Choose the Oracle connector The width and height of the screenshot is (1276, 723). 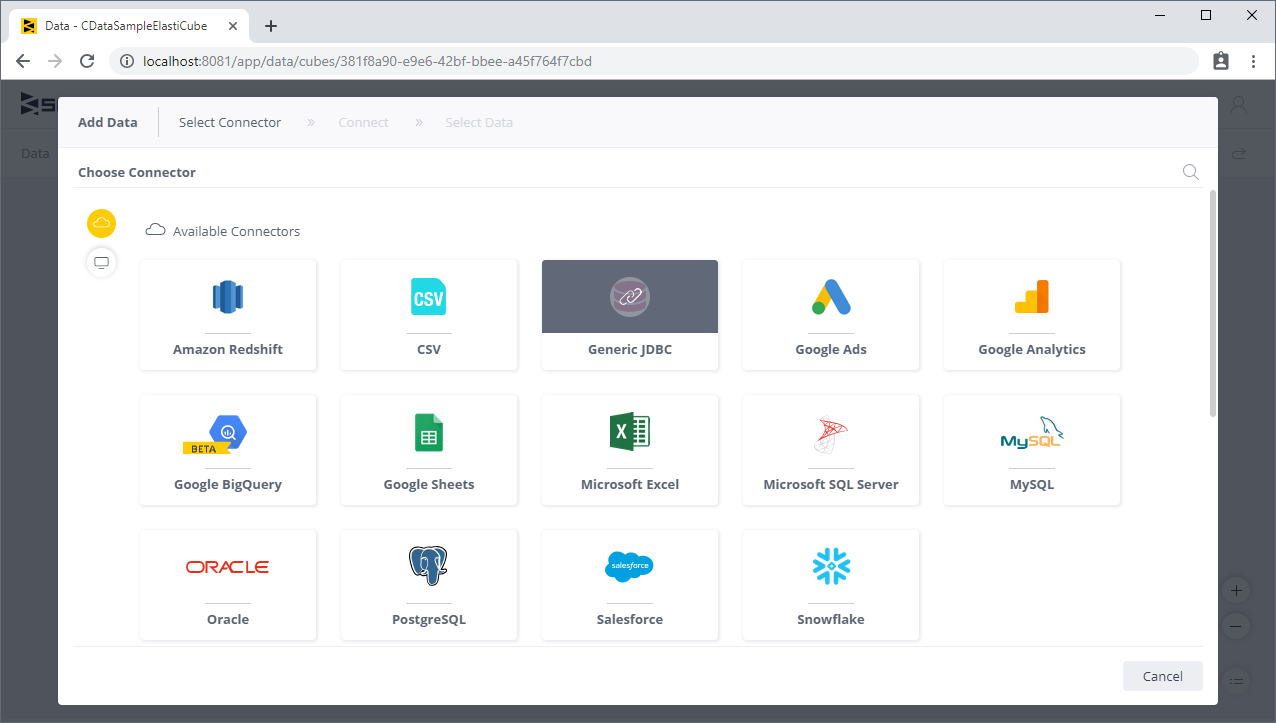[228, 584]
